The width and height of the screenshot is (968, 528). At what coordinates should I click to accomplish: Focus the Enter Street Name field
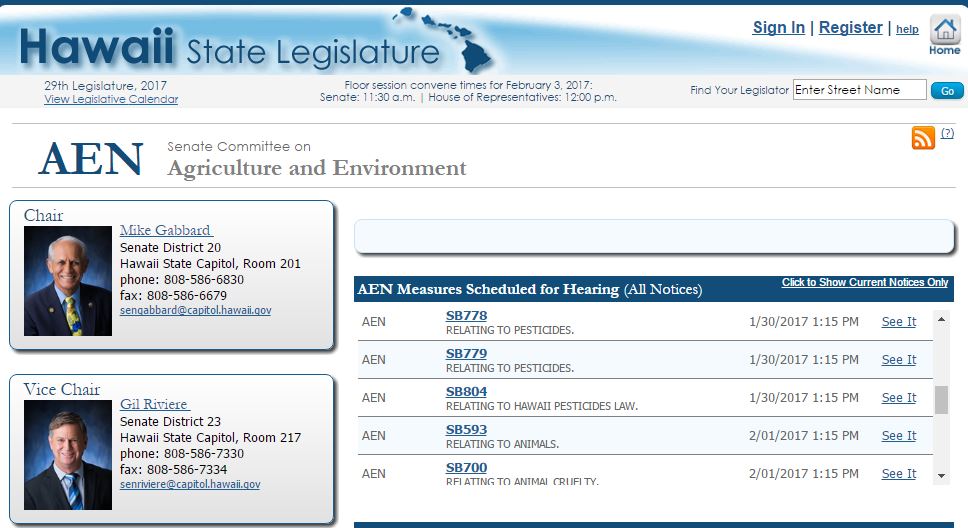[859, 90]
